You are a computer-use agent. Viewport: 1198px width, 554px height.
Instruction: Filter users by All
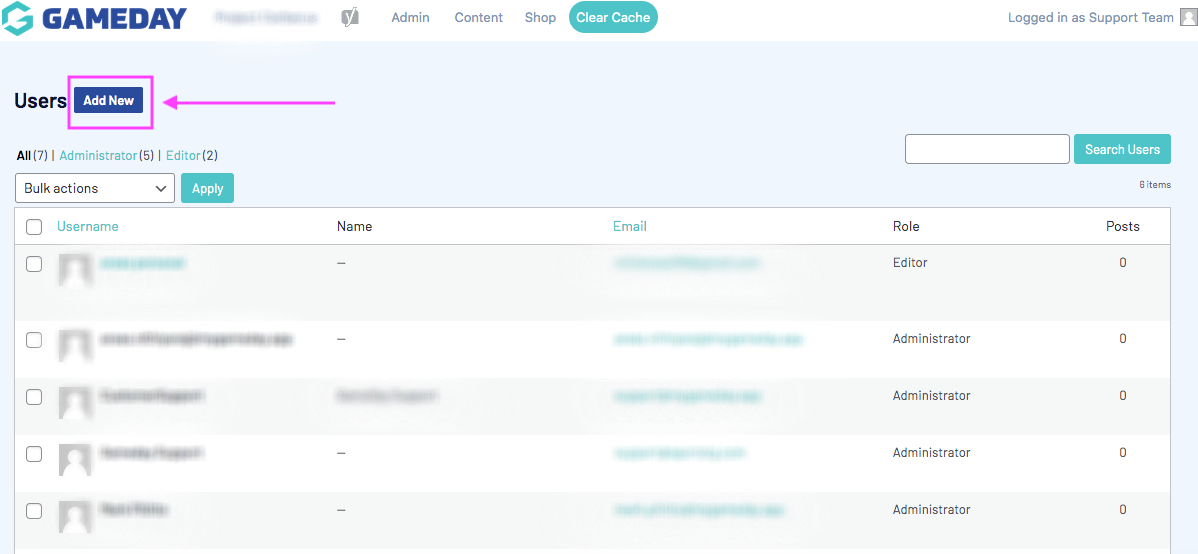[x=24, y=156]
